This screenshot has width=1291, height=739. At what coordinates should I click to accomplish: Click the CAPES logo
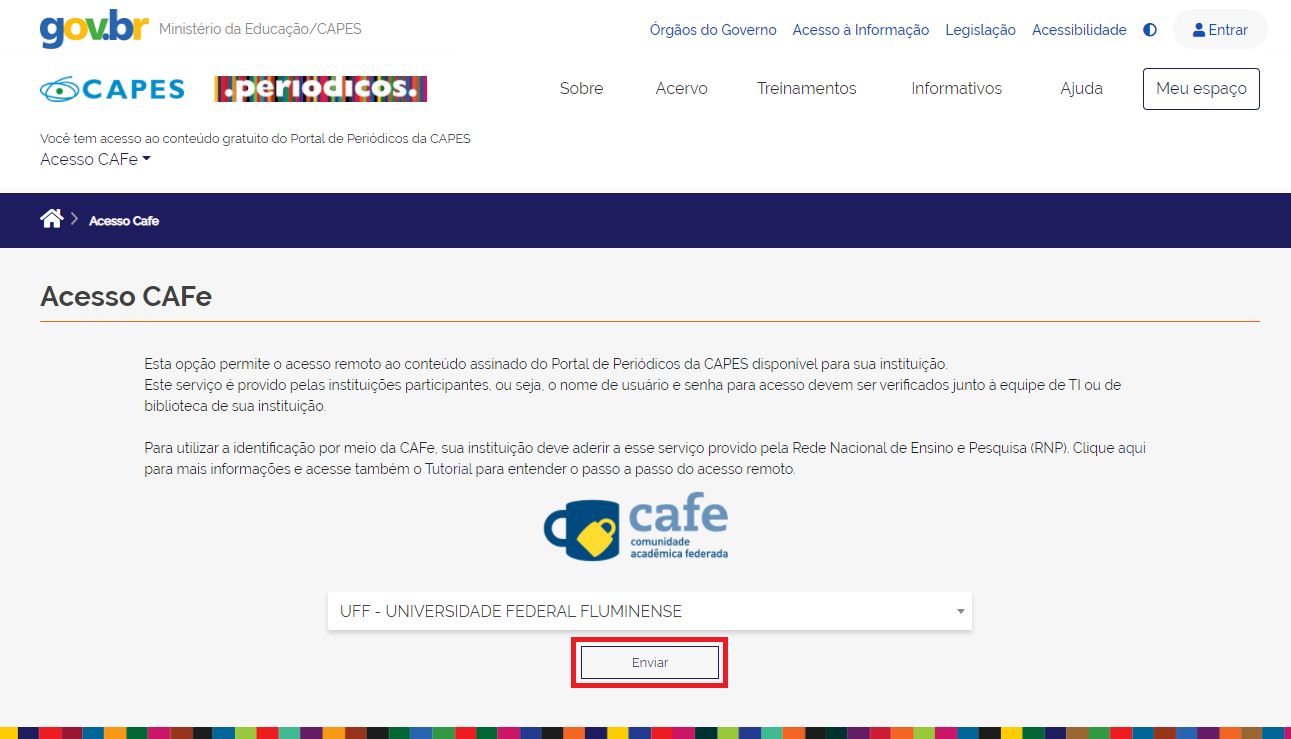112,88
